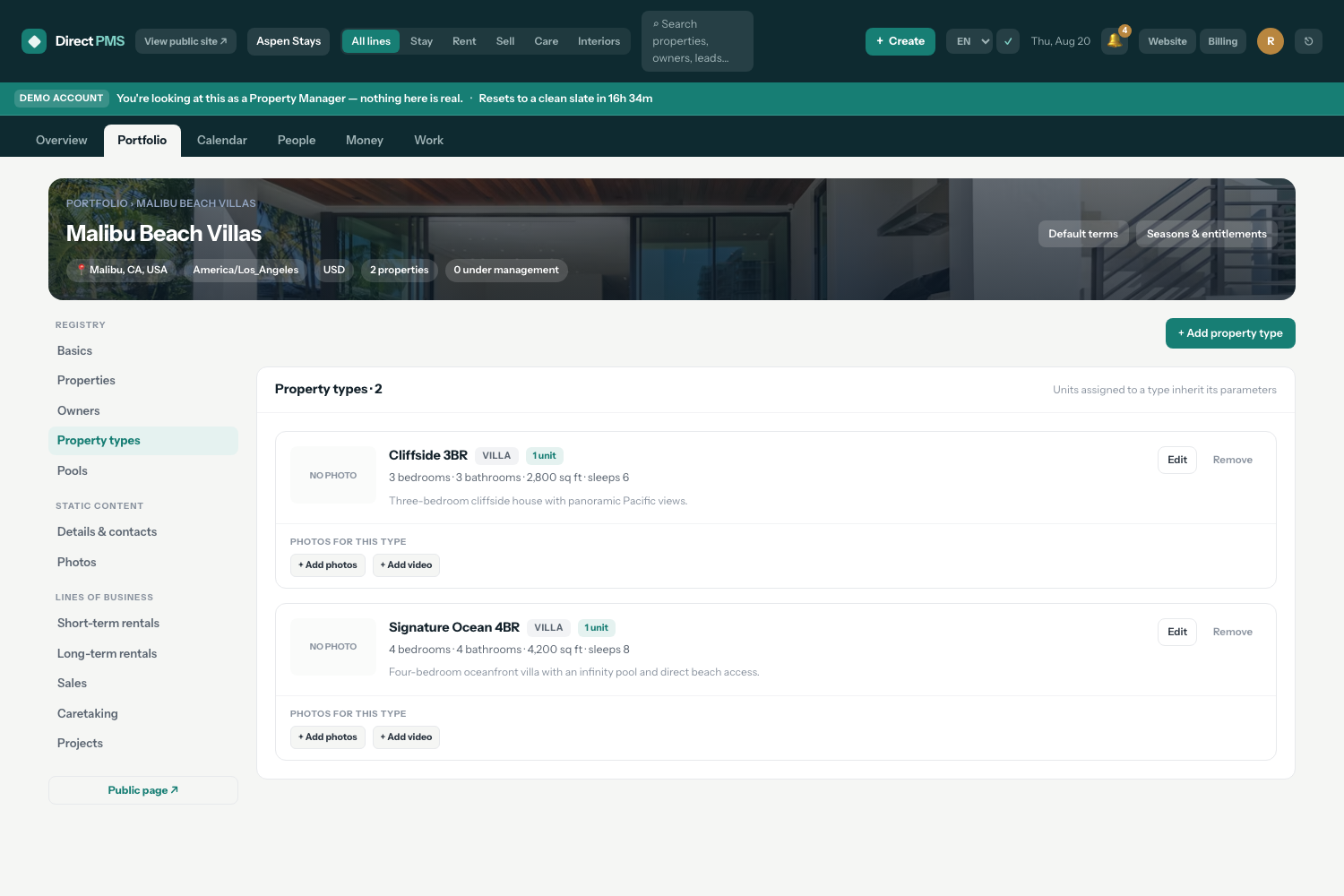Screen dimensions: 1344x896
Task: Switch line filter to Care
Action: (x=547, y=41)
